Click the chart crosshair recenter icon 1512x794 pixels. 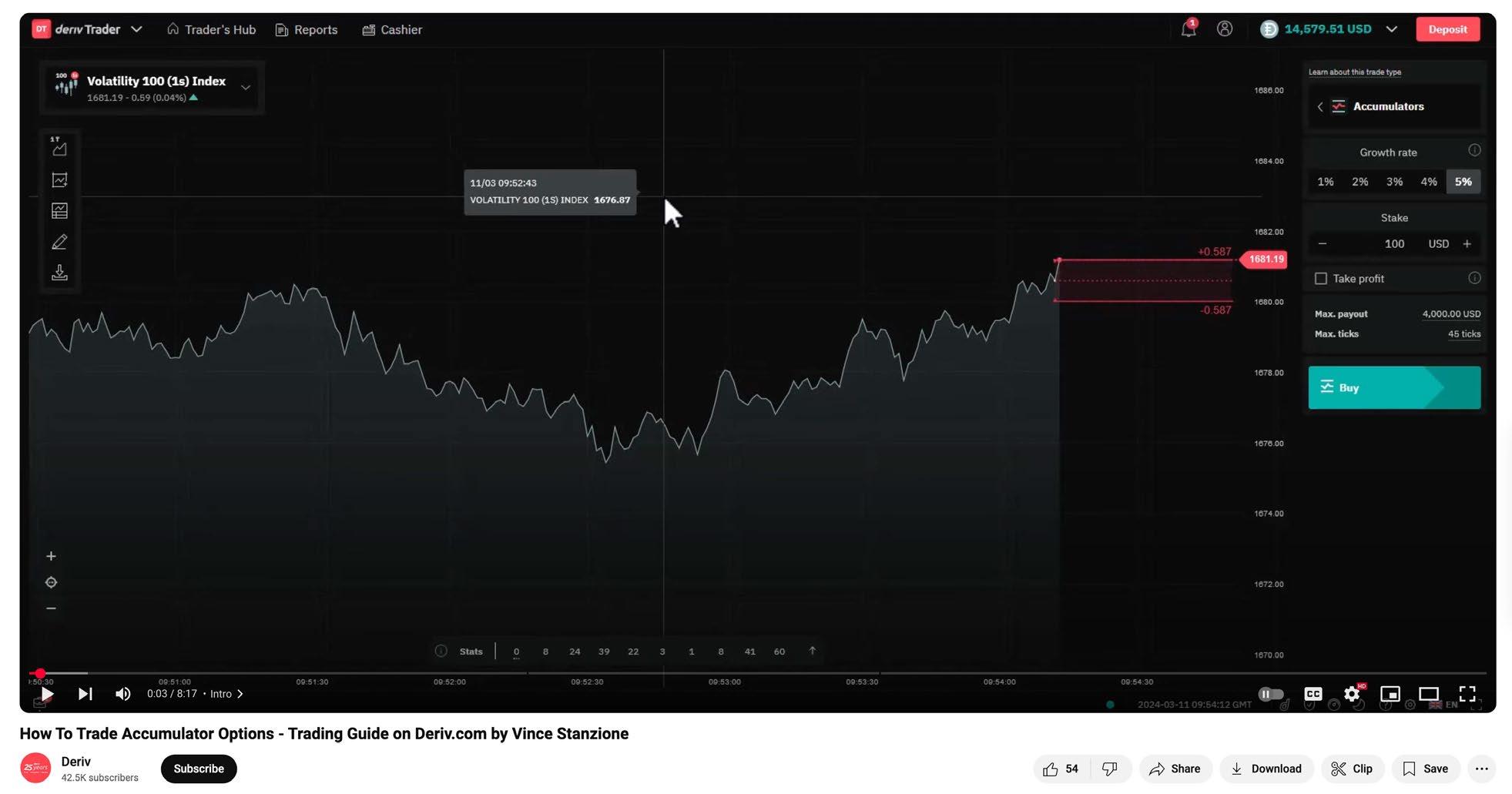pyautogui.click(x=51, y=582)
